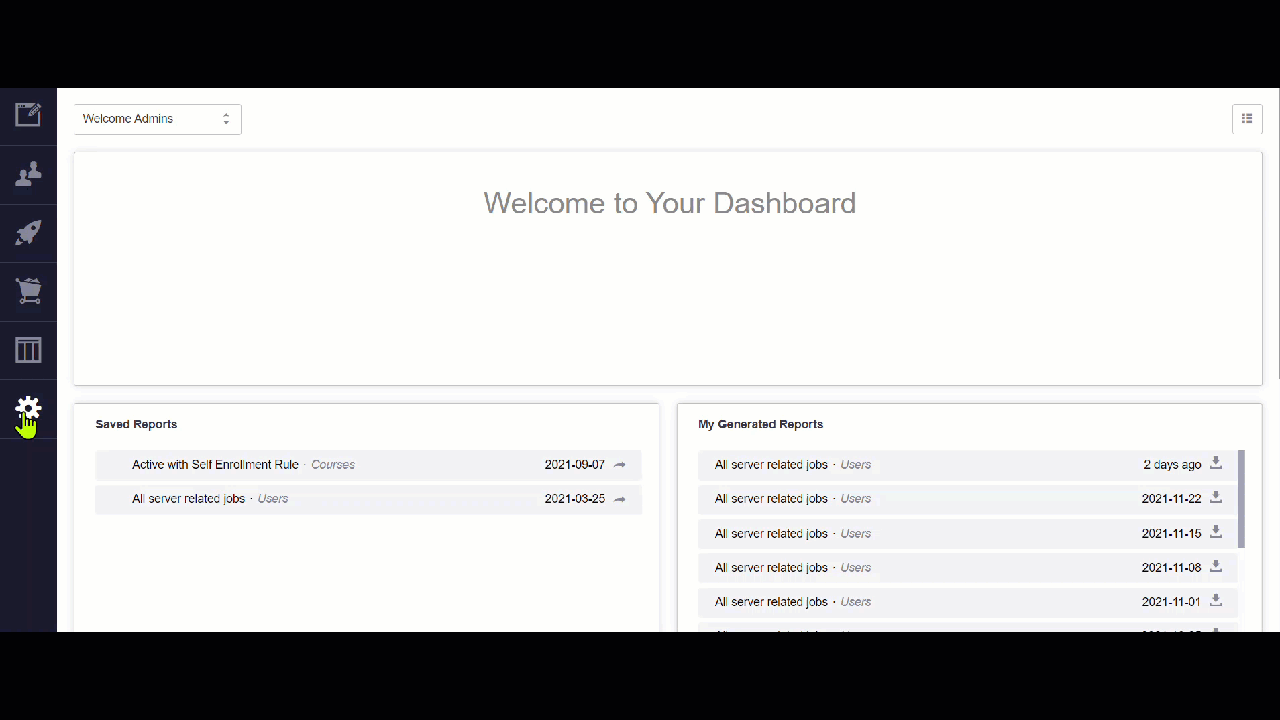Click the 2021-09-07 saved report date
This screenshot has width=1280, height=720.
click(575, 465)
